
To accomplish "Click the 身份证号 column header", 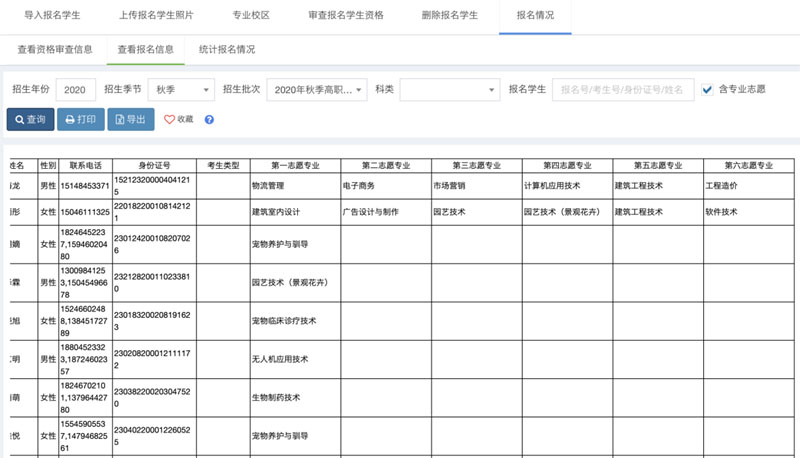I will (x=154, y=165).
